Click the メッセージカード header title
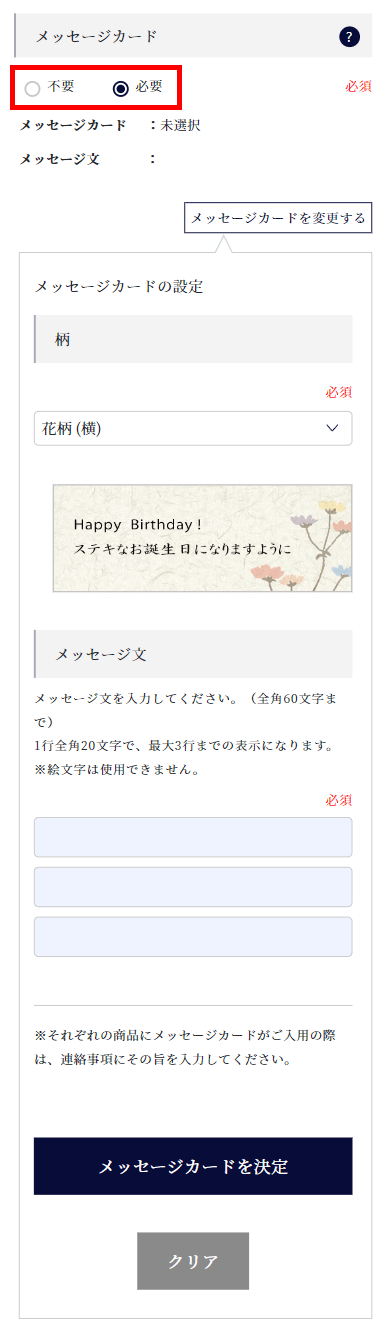This screenshot has height=1335, width=389. tap(97, 37)
